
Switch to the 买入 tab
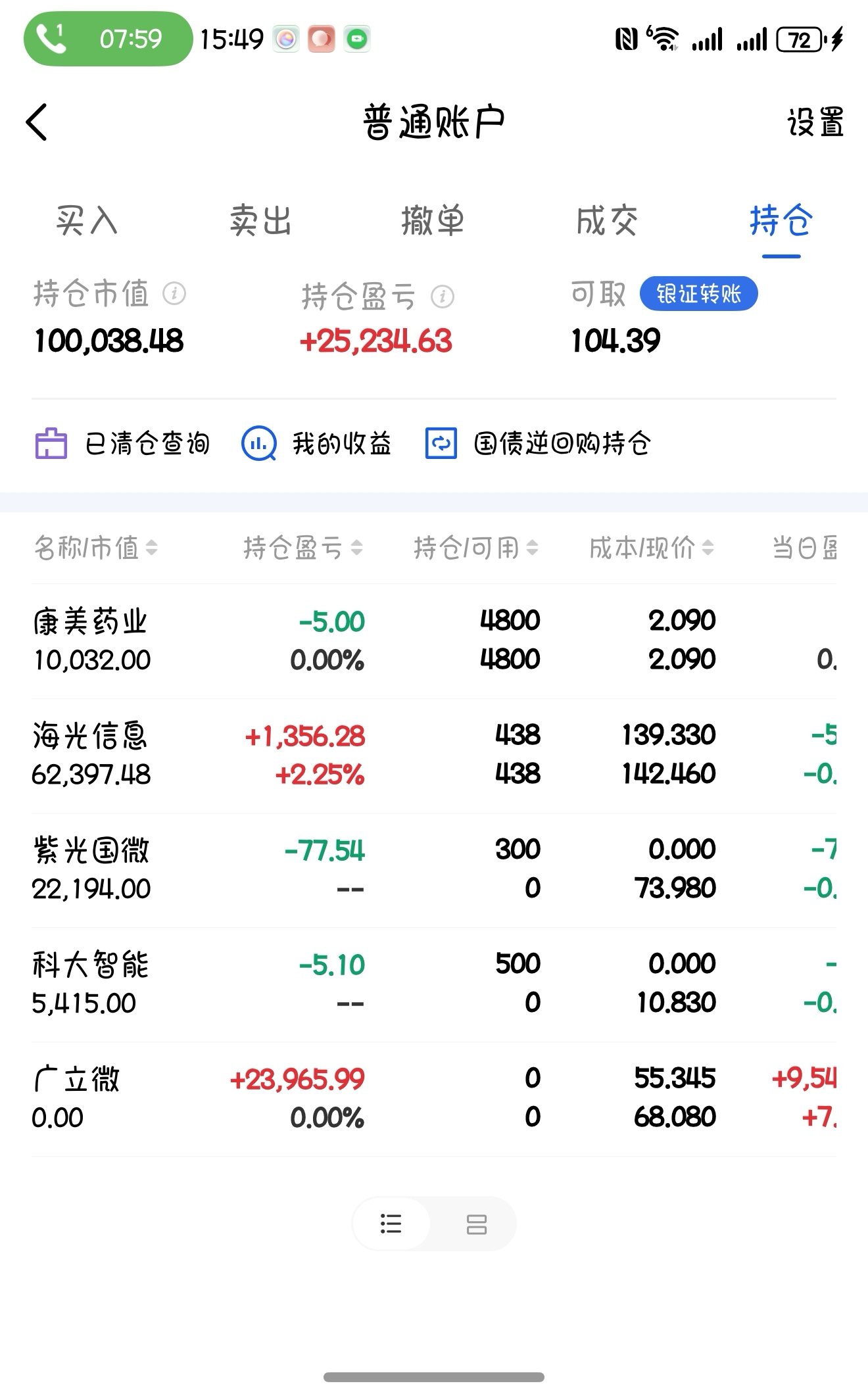coord(87,220)
